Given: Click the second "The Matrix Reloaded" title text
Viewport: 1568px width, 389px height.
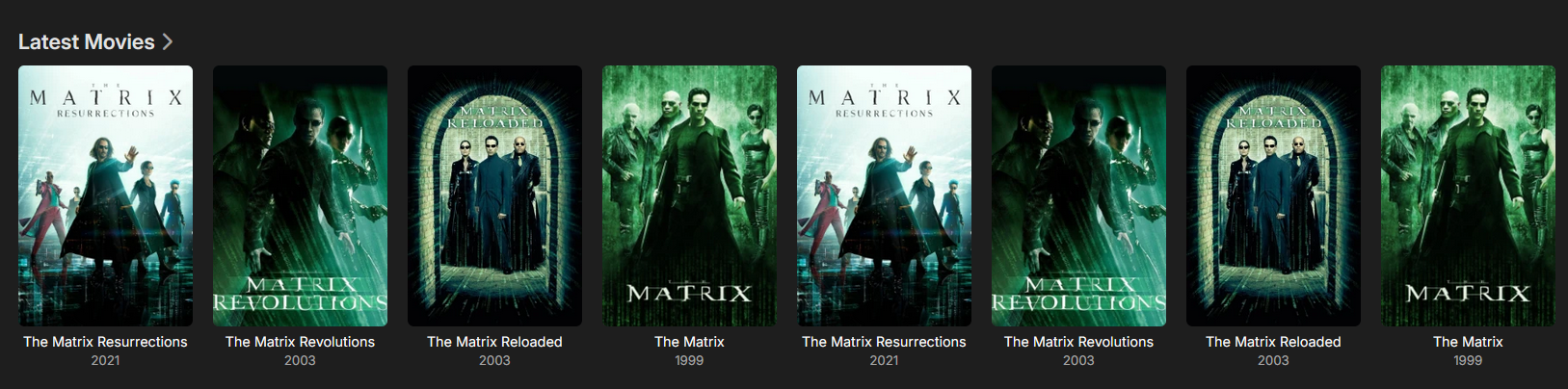Looking at the screenshot, I should point(1273,342).
